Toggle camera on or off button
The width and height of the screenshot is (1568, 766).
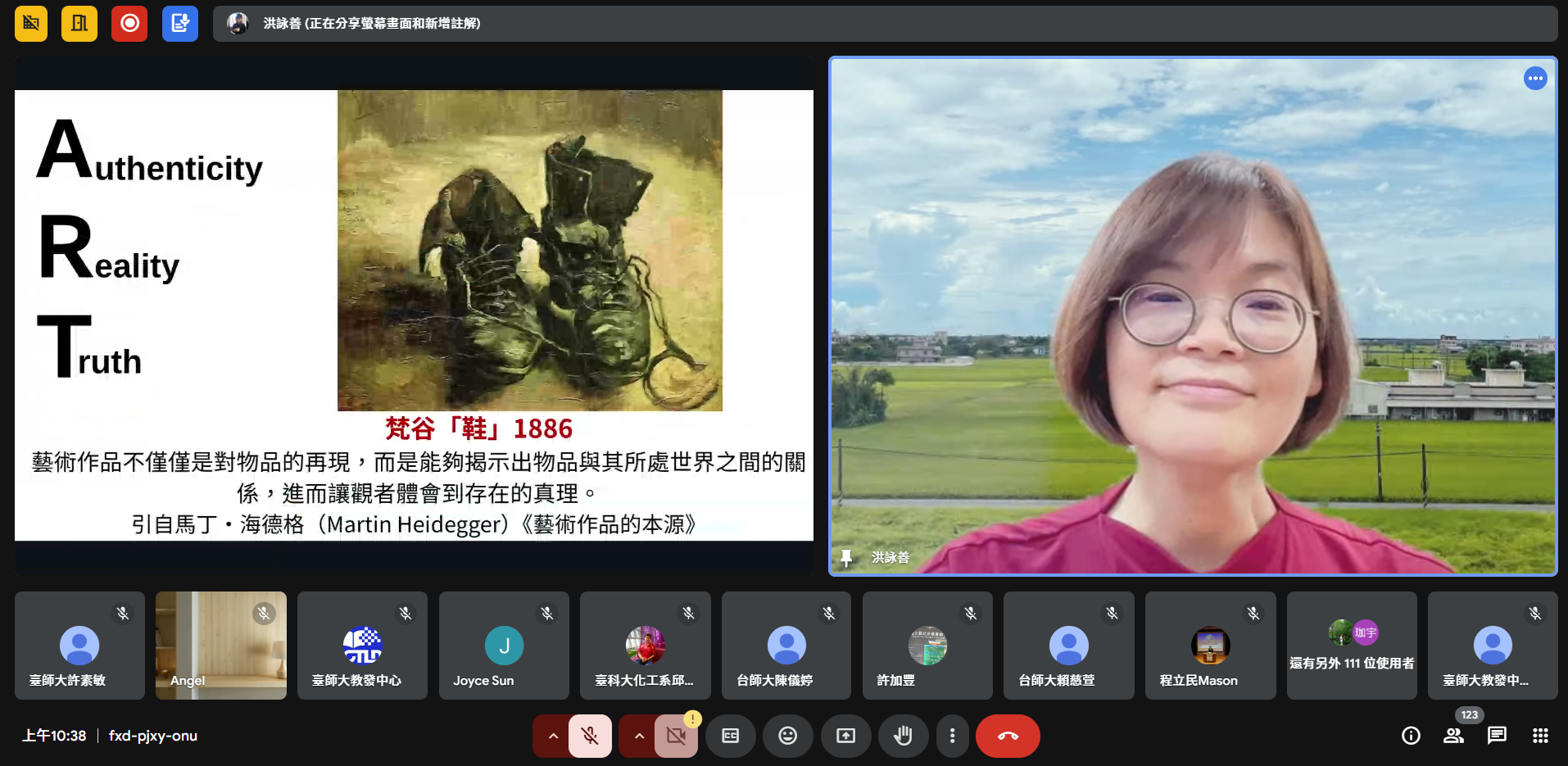676,736
